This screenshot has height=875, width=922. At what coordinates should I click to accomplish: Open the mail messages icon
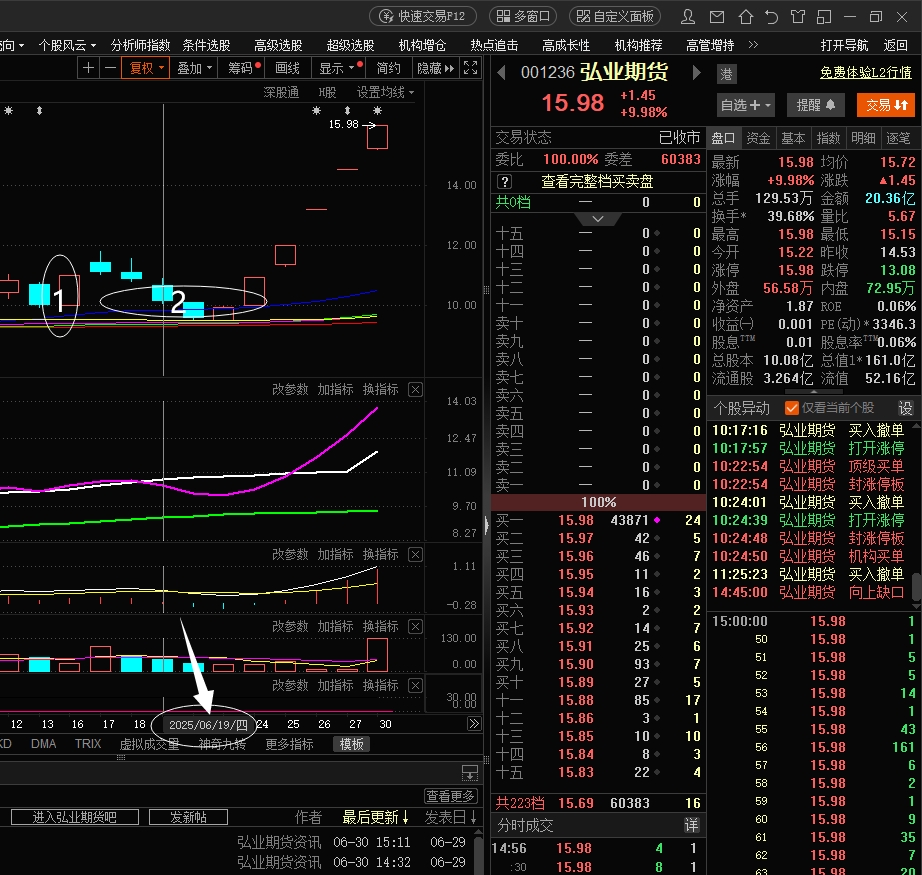click(x=717, y=16)
